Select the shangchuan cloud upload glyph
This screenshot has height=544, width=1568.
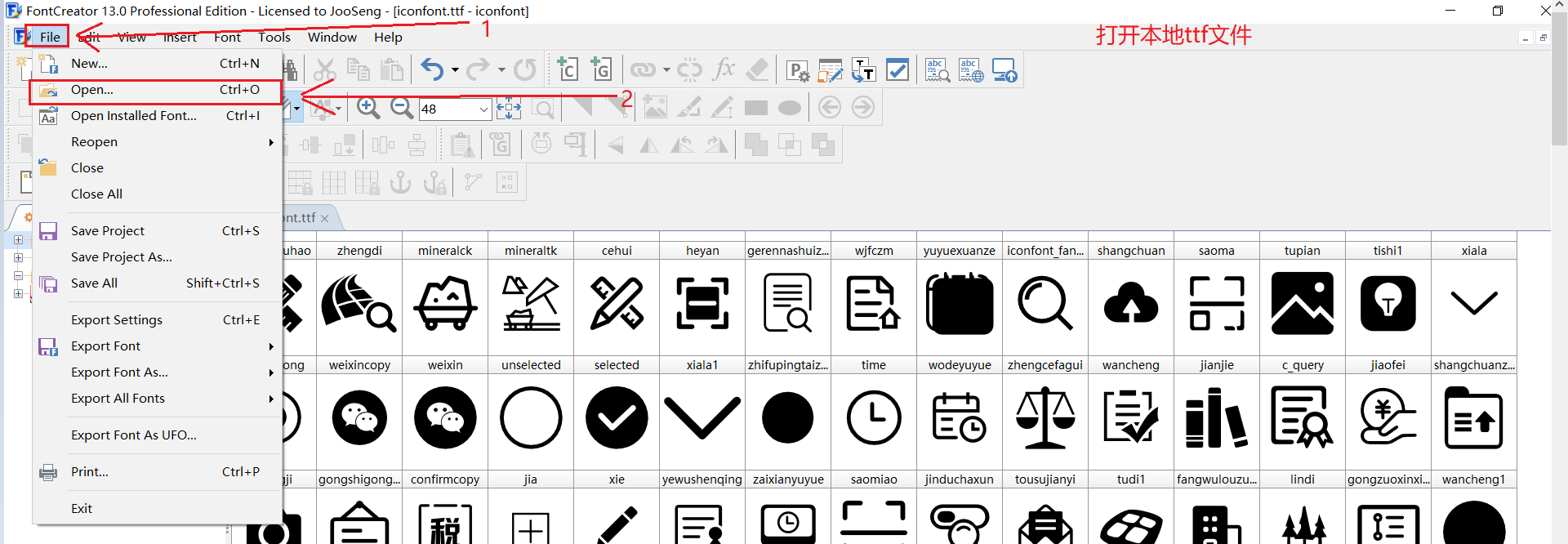coord(1131,299)
